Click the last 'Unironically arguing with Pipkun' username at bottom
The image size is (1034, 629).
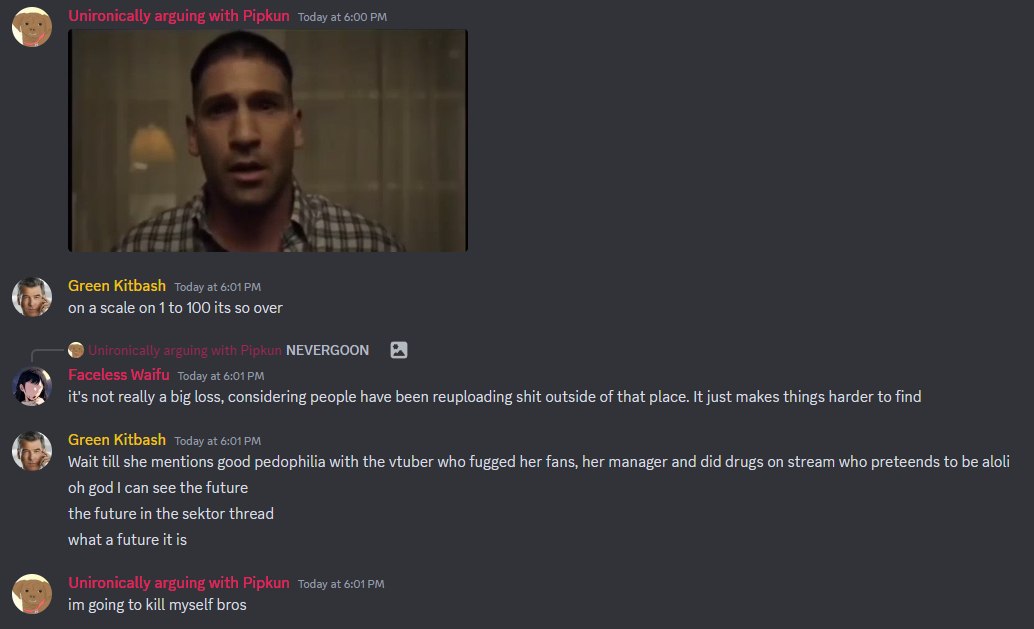click(x=179, y=583)
